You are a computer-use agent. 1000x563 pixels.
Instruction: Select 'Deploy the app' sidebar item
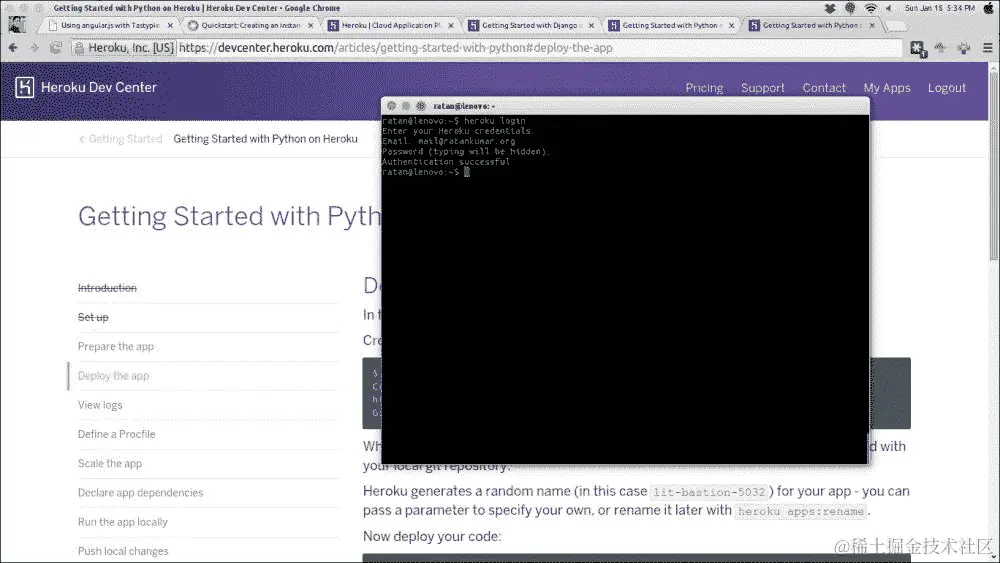click(113, 376)
